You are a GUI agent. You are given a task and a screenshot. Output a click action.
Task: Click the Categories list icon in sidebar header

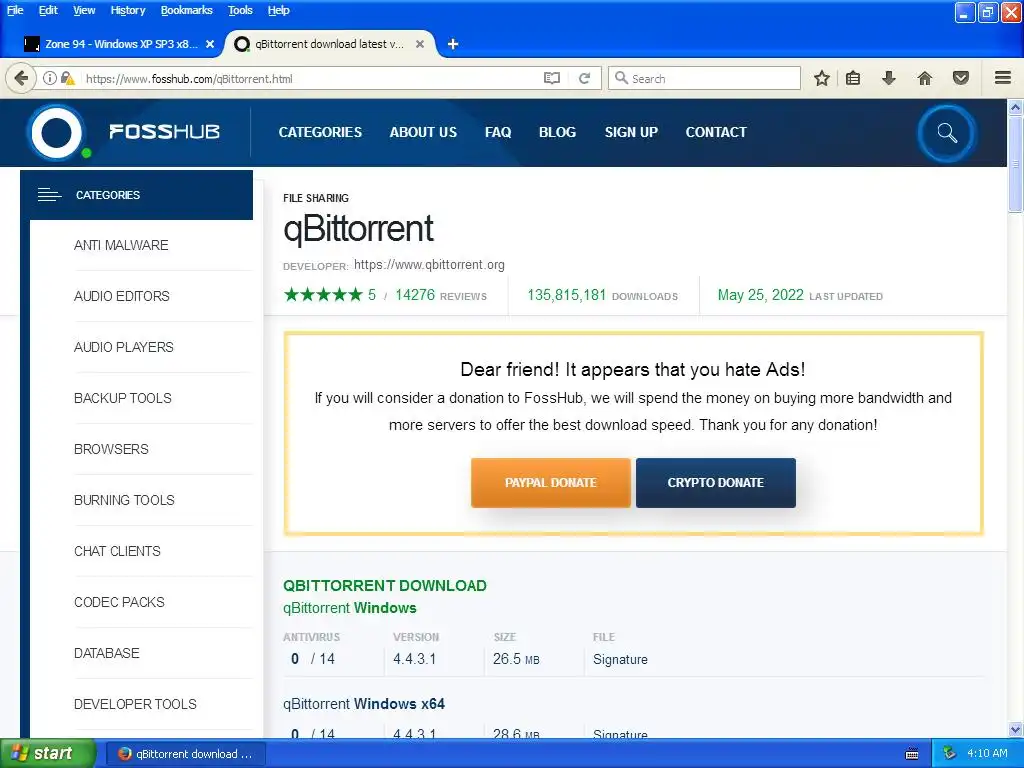point(49,195)
